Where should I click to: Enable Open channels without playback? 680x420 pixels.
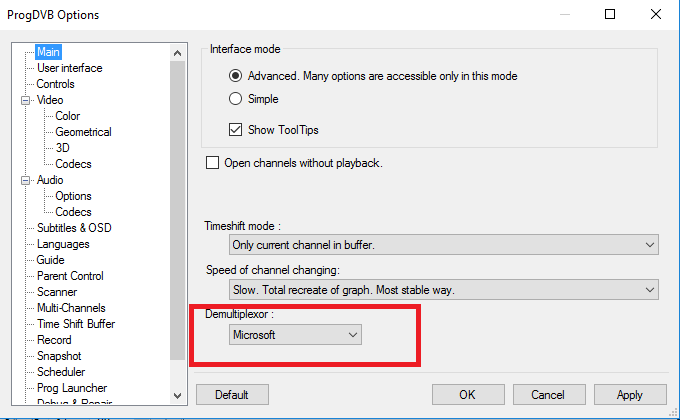pyautogui.click(x=212, y=163)
